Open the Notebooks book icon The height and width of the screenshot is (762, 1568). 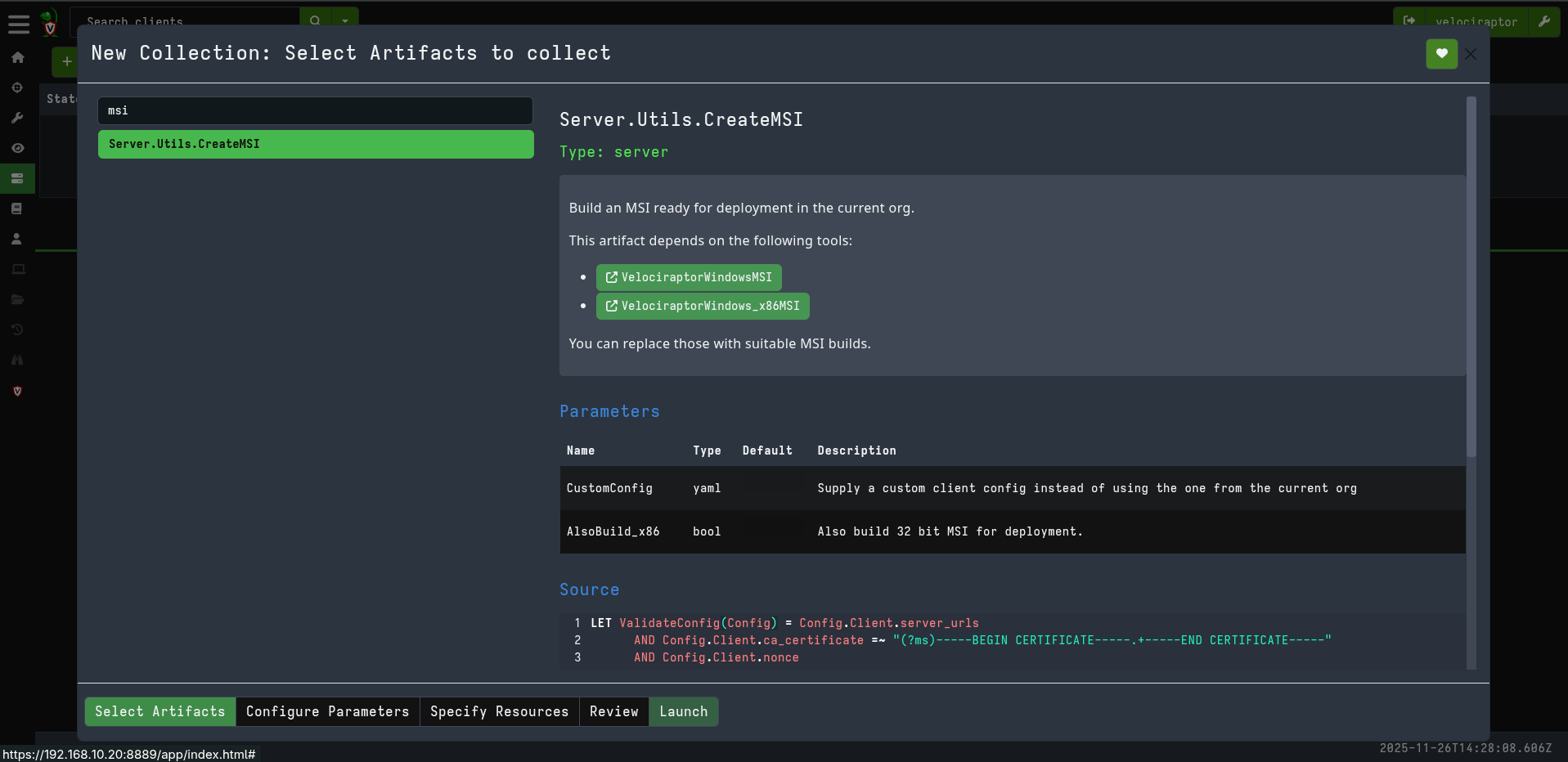[x=17, y=209]
